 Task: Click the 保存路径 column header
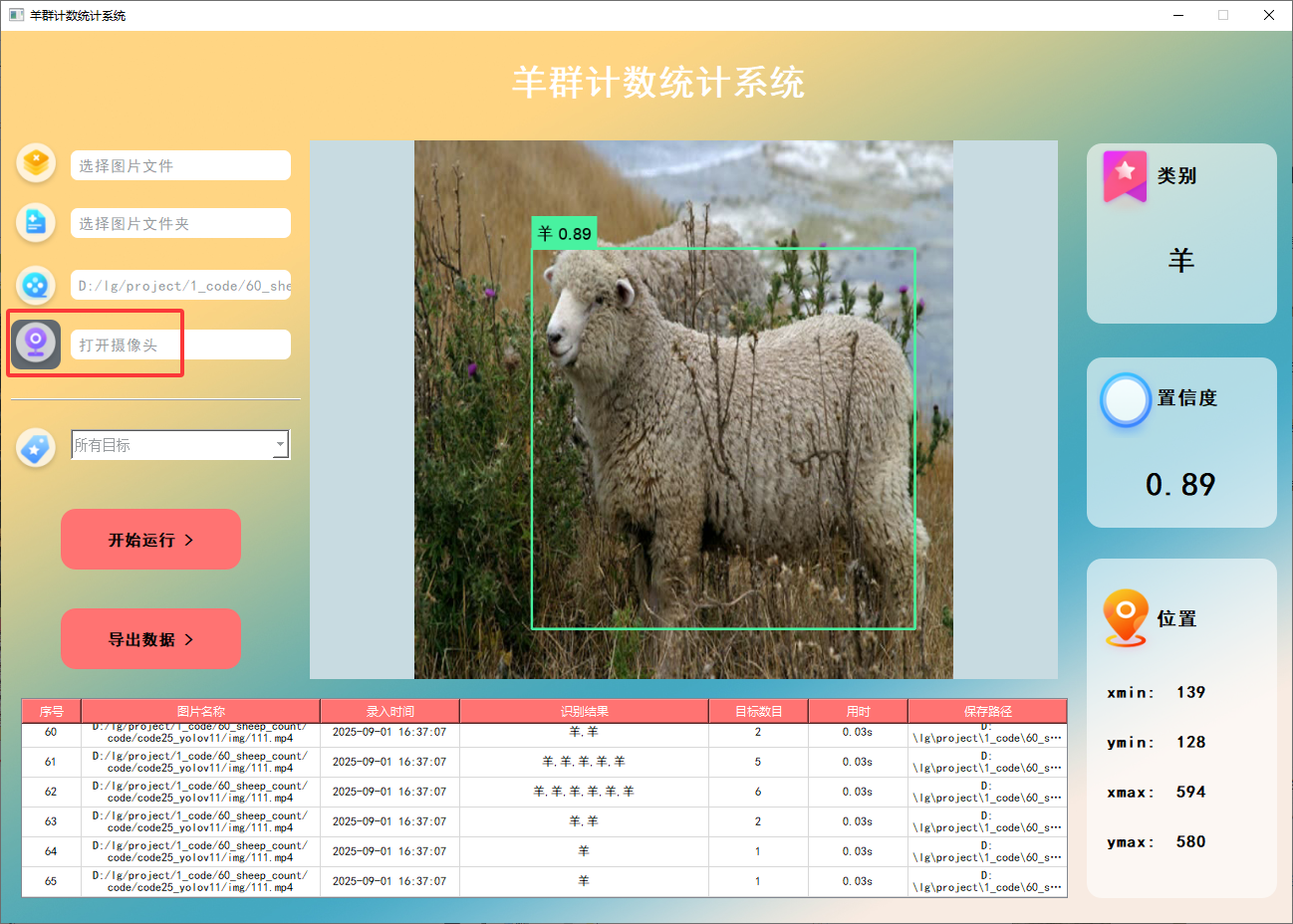click(x=987, y=711)
